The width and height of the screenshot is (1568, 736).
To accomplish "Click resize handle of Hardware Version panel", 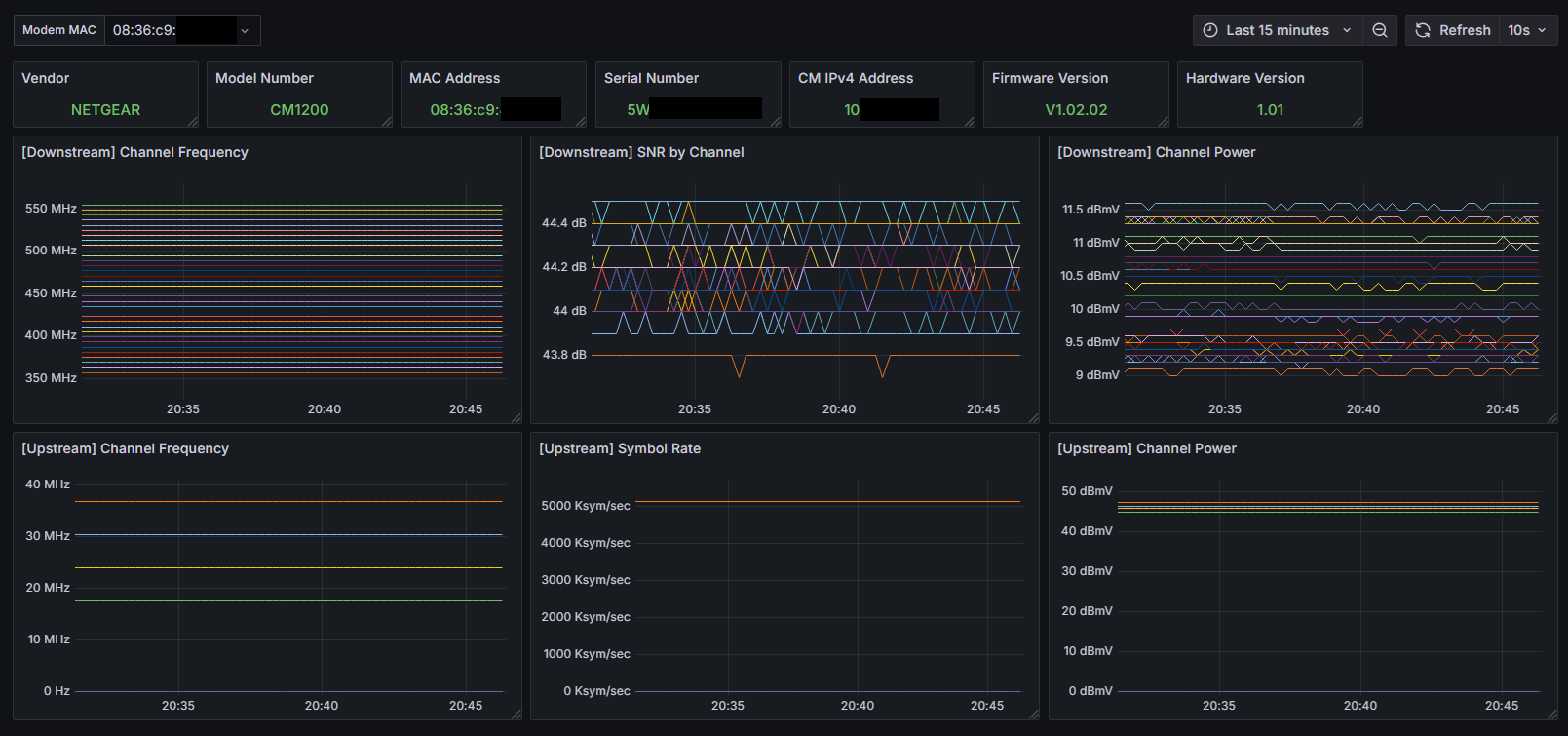I will pyautogui.click(x=1358, y=122).
